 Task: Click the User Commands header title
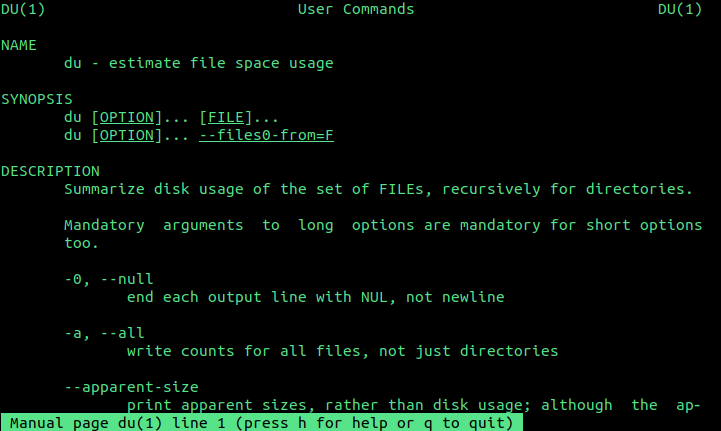[x=356, y=9]
